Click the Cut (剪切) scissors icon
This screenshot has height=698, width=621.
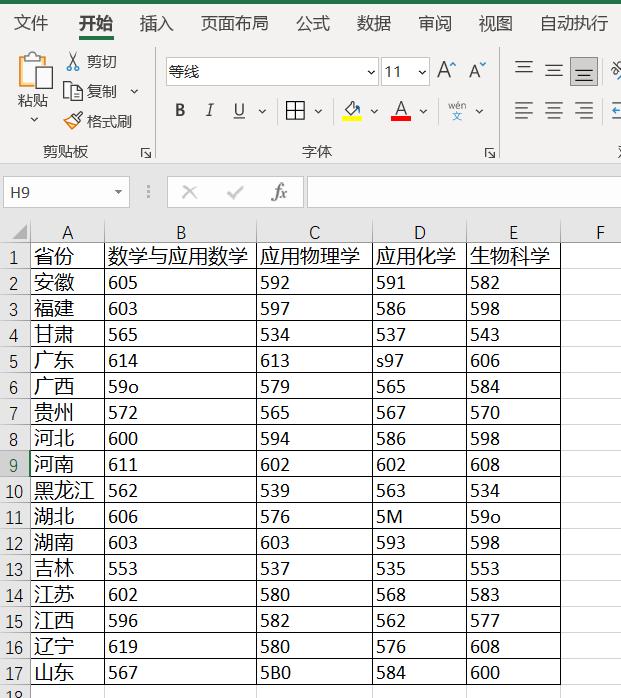coord(73,61)
